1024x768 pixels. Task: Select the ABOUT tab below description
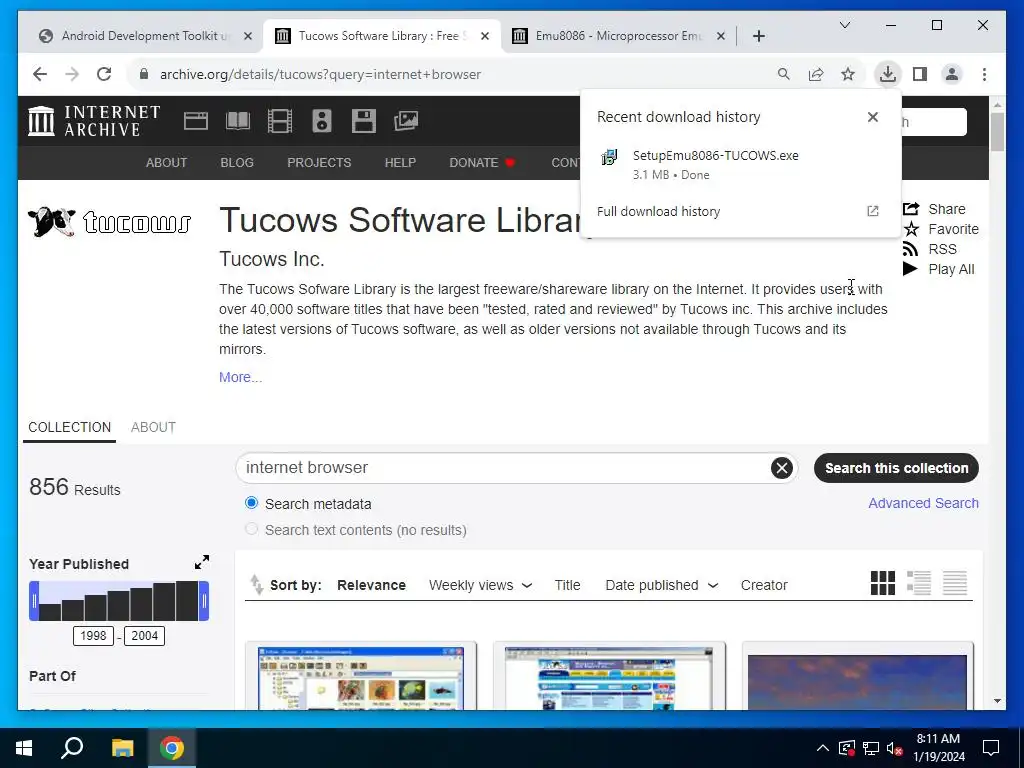[153, 427]
